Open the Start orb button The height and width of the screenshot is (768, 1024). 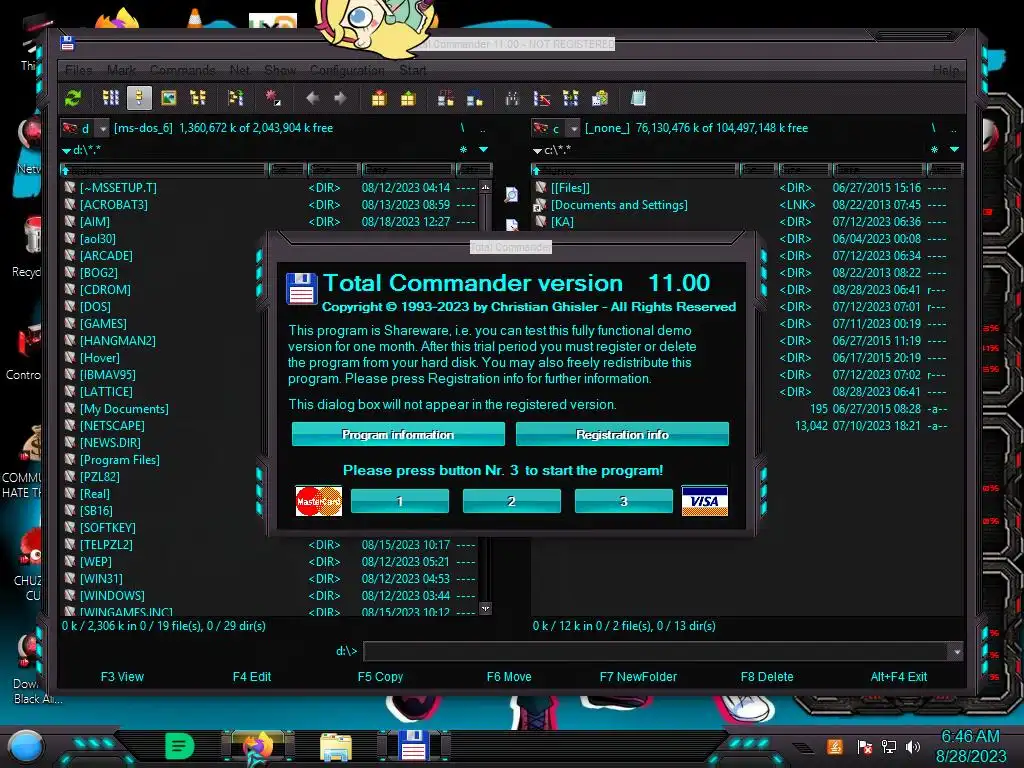coord(25,747)
